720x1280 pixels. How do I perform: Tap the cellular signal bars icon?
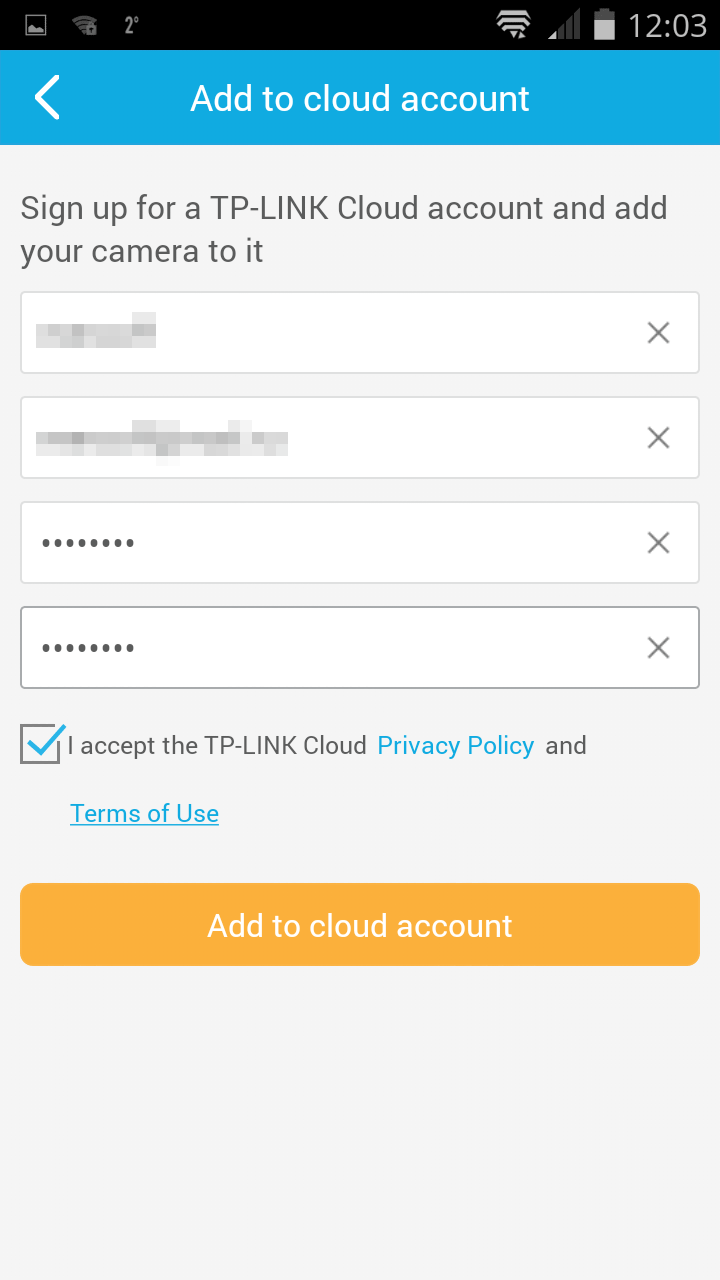tap(564, 25)
